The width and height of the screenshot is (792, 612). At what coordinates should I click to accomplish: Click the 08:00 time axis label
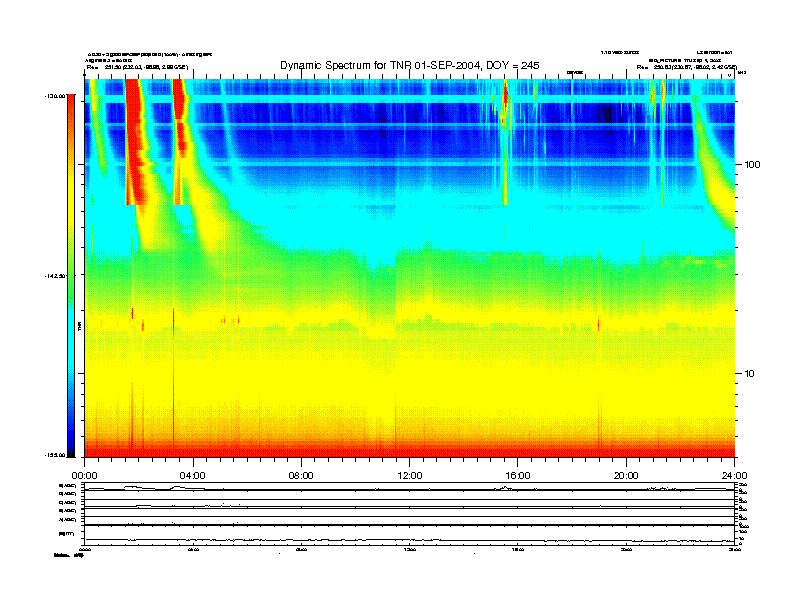pos(301,476)
